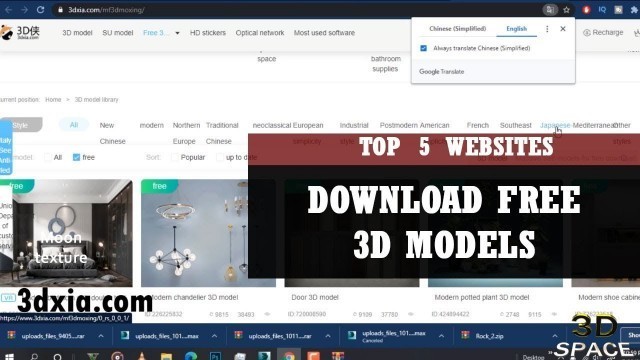
Task: Open Microsoft Edge from the taskbar
Action: [191, 356]
